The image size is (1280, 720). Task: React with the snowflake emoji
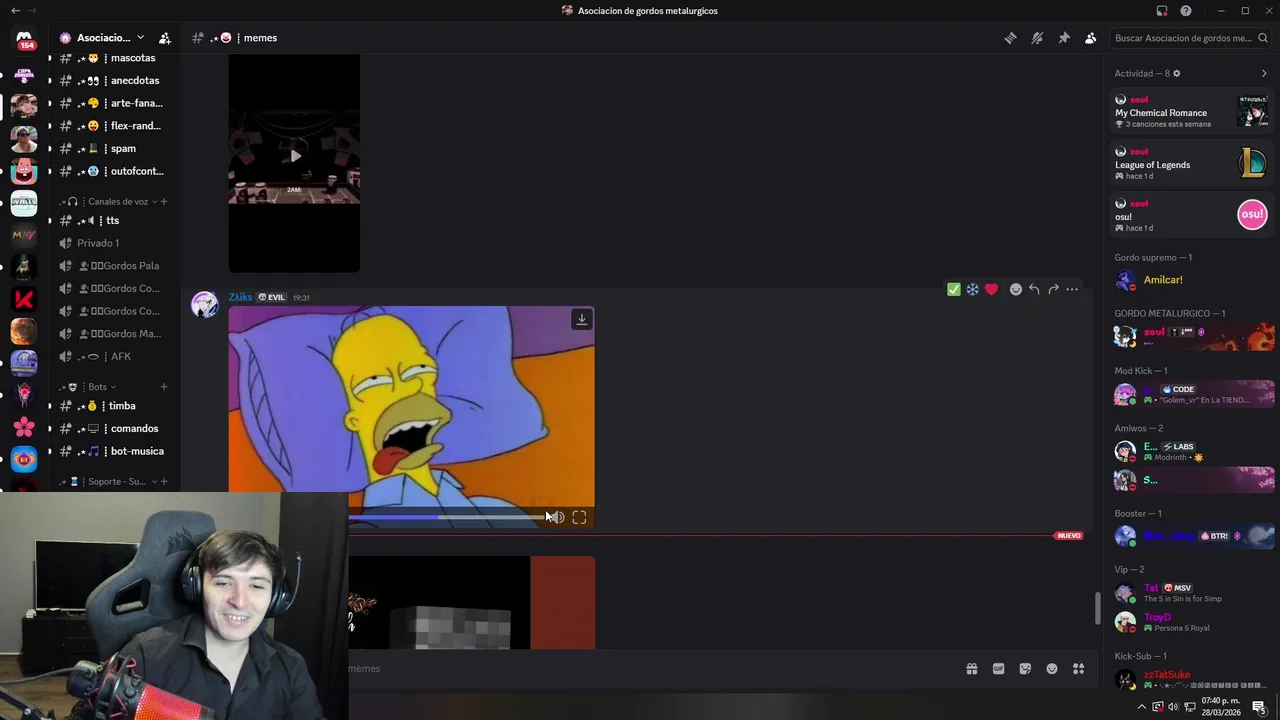point(972,289)
